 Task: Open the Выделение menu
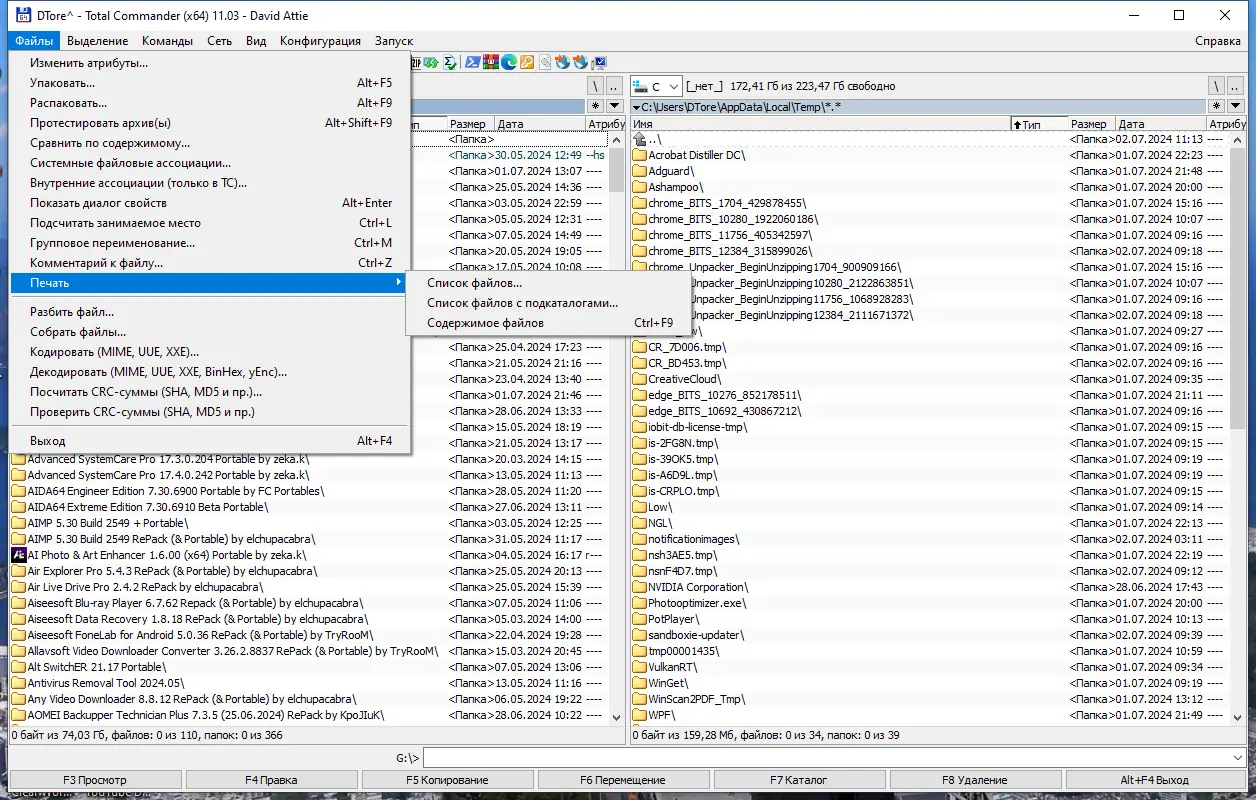(98, 41)
